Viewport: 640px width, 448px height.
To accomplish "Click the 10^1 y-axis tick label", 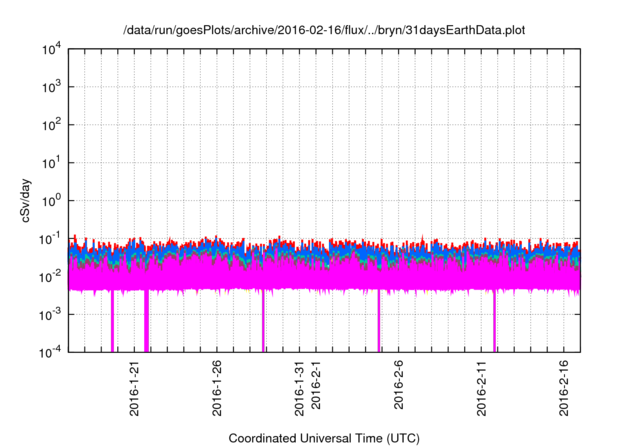I will [x=52, y=163].
